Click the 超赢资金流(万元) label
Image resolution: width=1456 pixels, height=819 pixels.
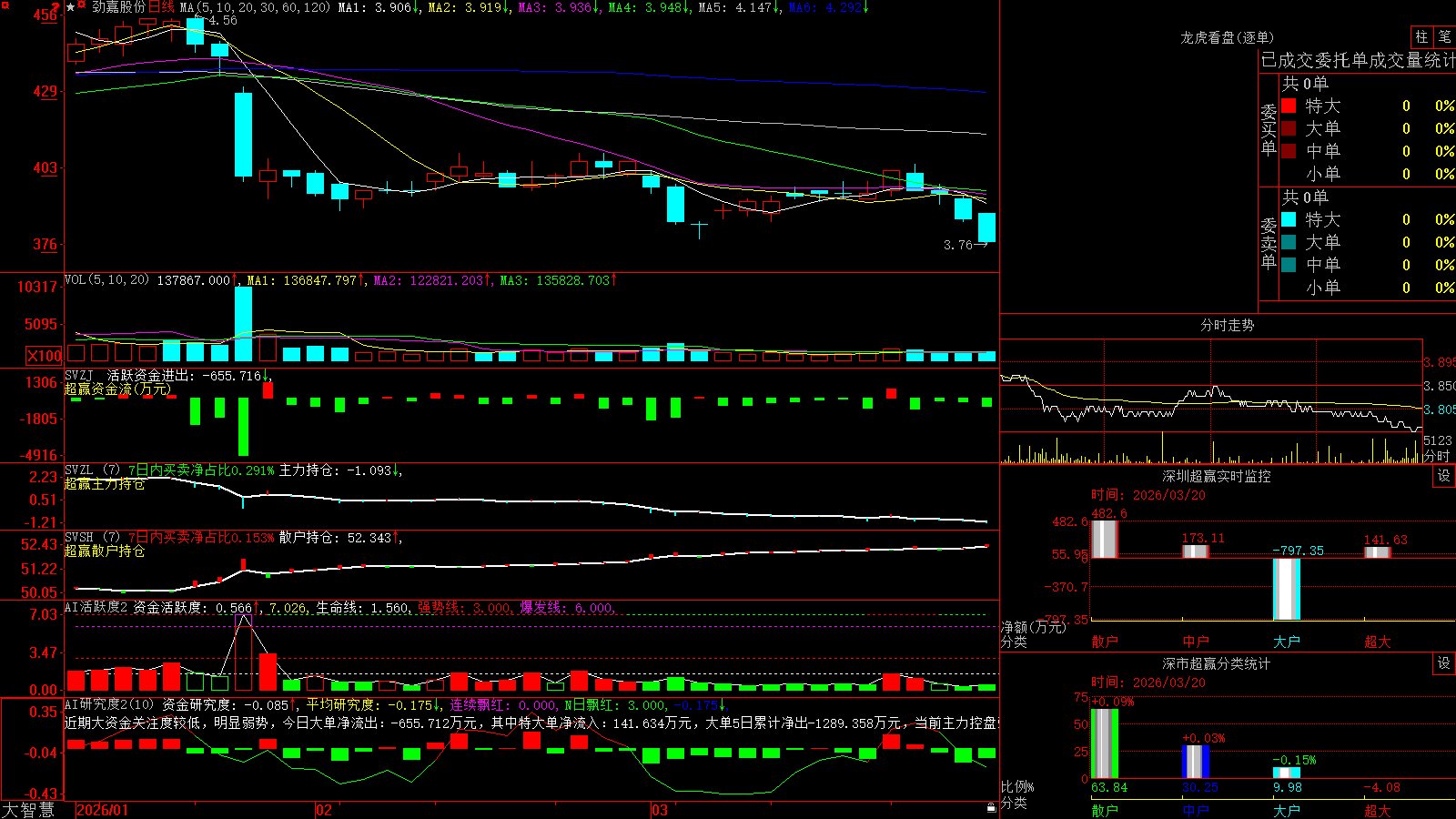(117, 389)
